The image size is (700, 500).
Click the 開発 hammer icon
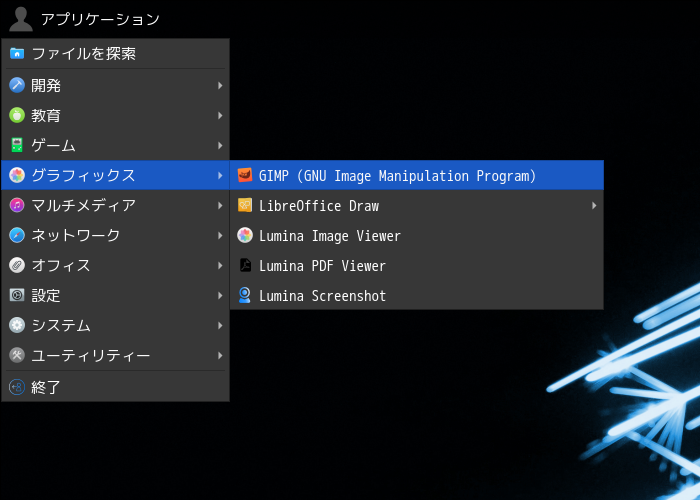(17, 85)
